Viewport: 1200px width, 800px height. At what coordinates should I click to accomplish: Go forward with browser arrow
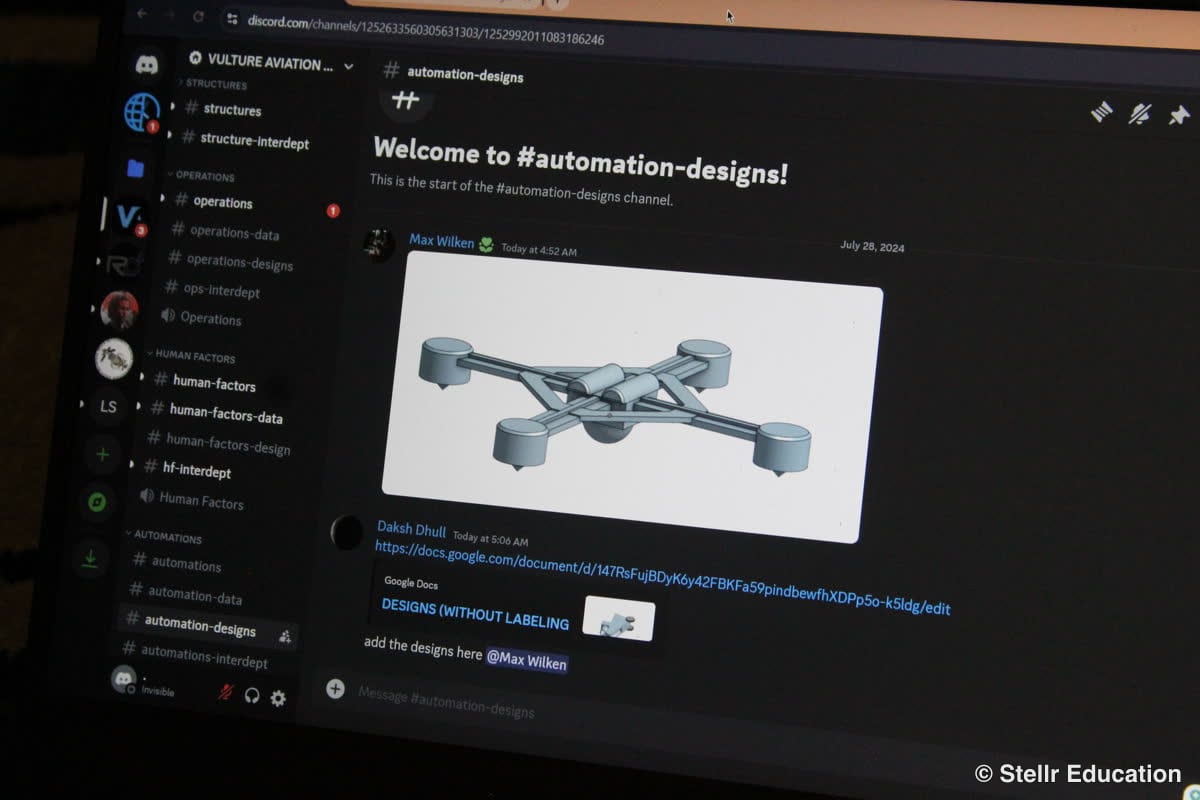(168, 16)
